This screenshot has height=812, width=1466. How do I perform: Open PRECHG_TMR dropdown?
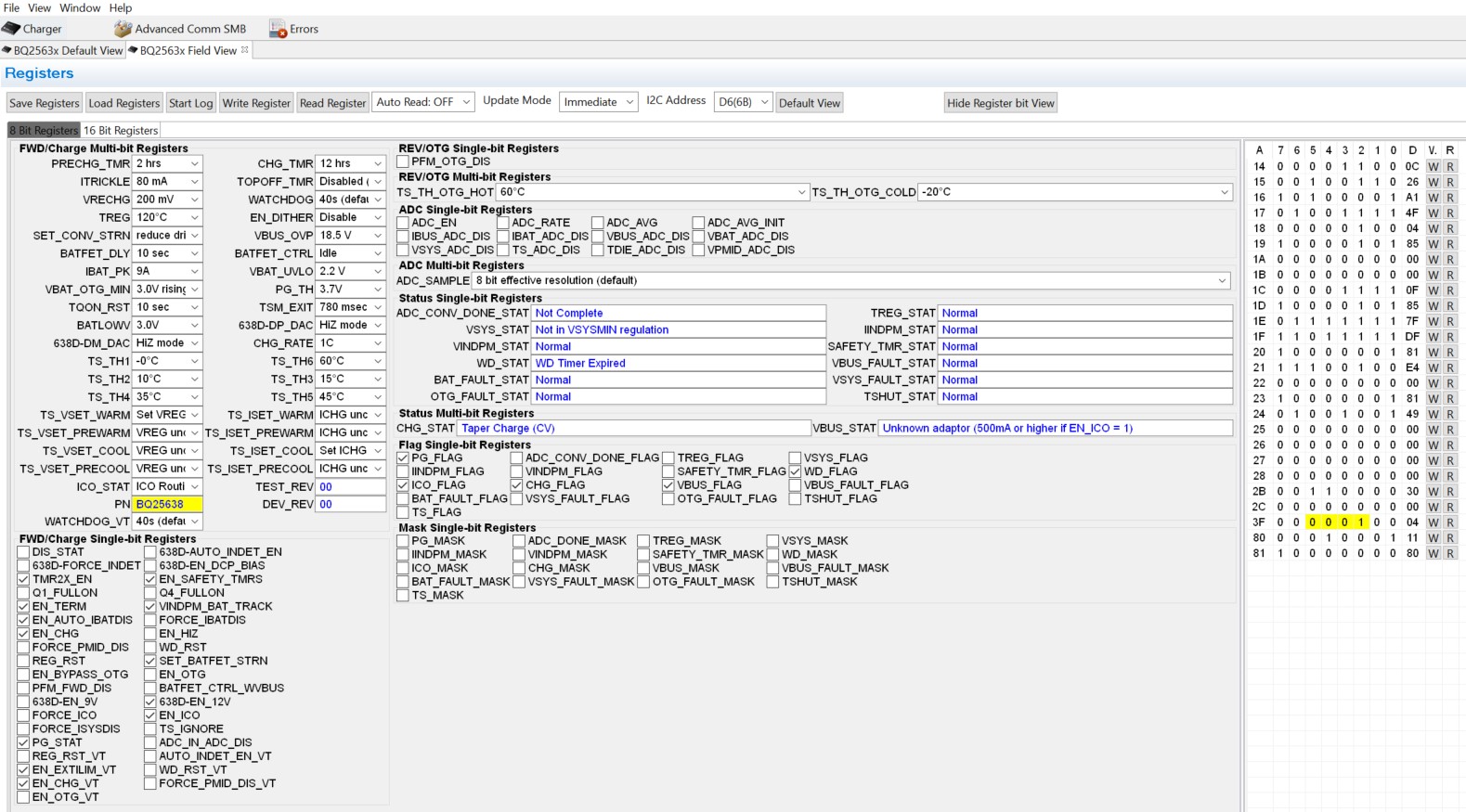tap(168, 163)
